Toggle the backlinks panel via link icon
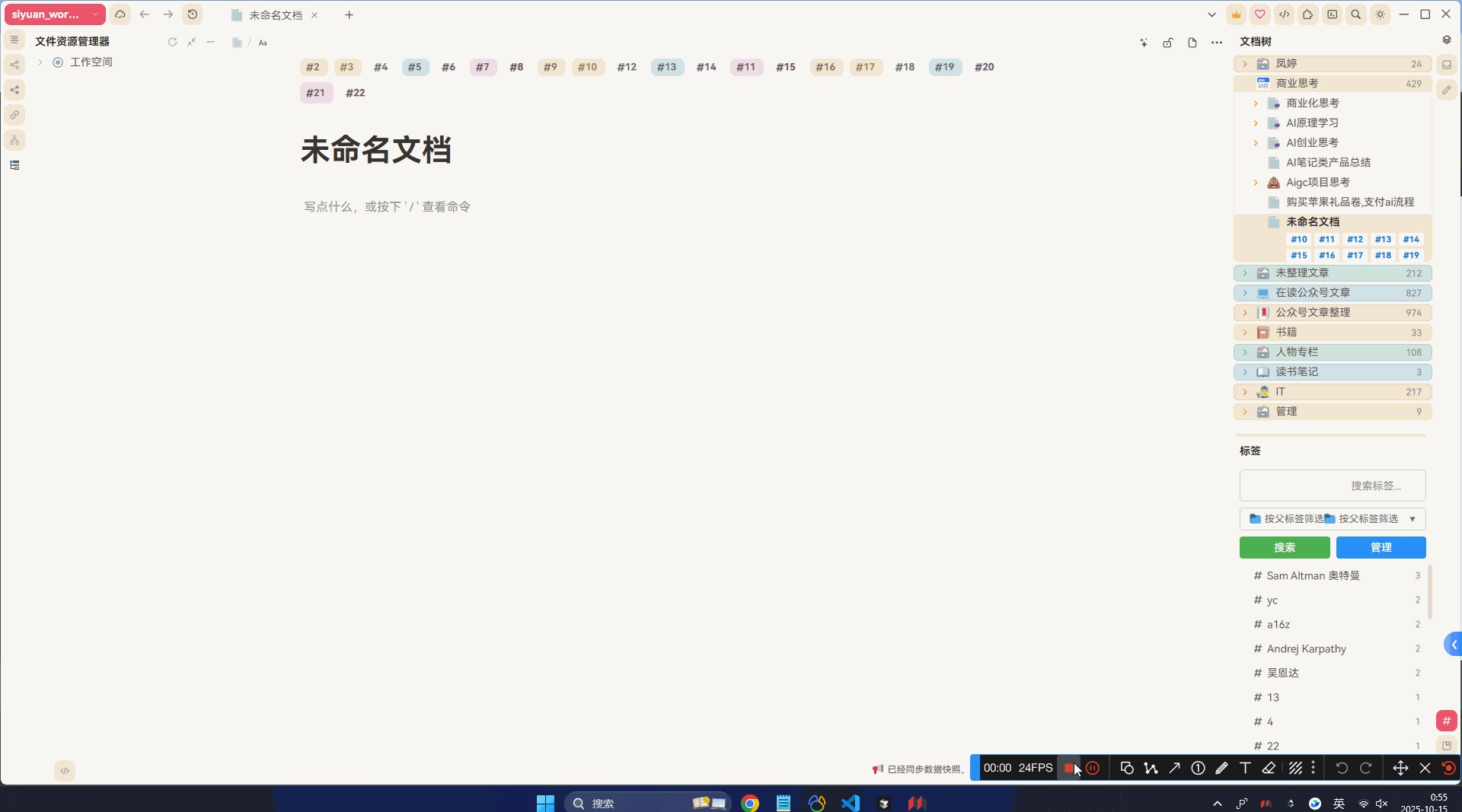1462x812 pixels. point(14,114)
